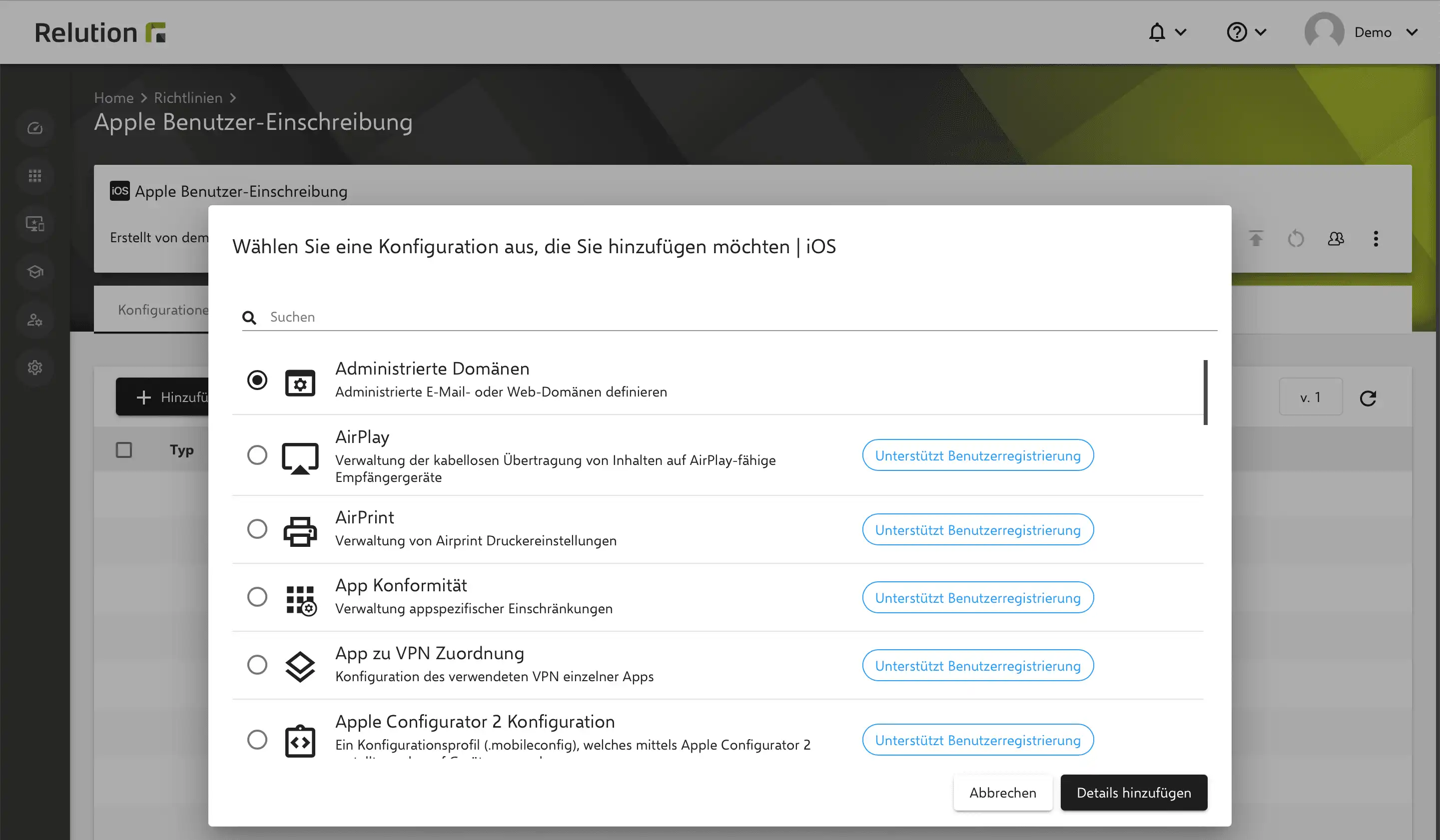This screenshot has width=1440, height=840.
Task: Click the user group assign icon
Action: 1336,238
